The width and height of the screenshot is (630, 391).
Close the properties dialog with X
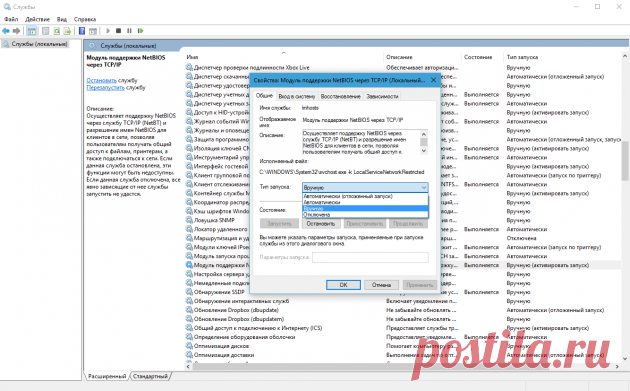point(434,80)
